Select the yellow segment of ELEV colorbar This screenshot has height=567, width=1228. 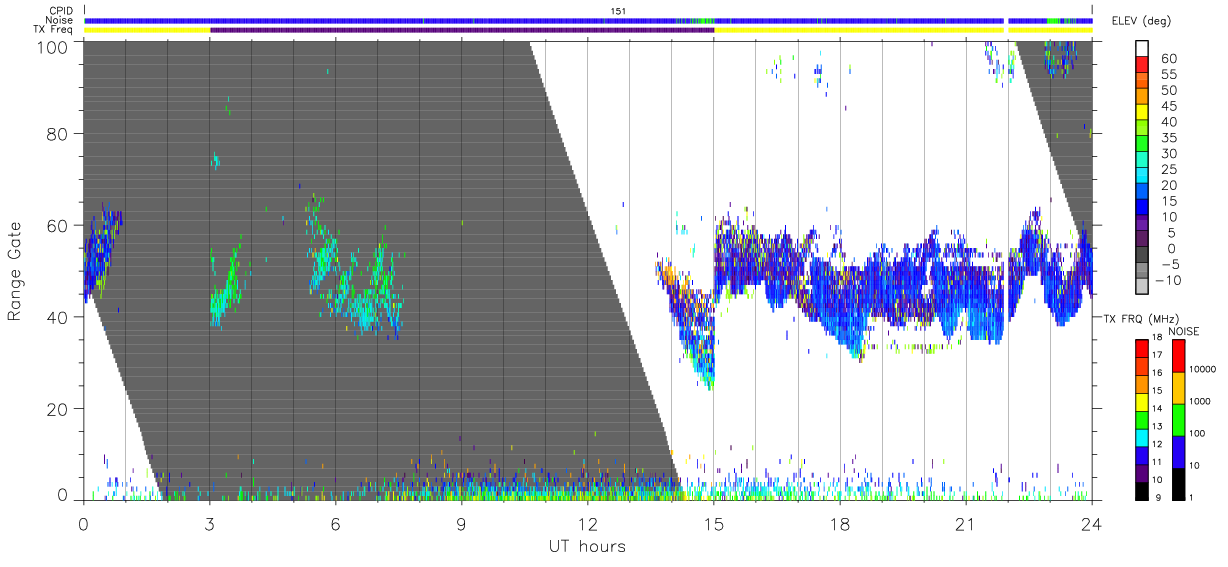[x=1143, y=113]
